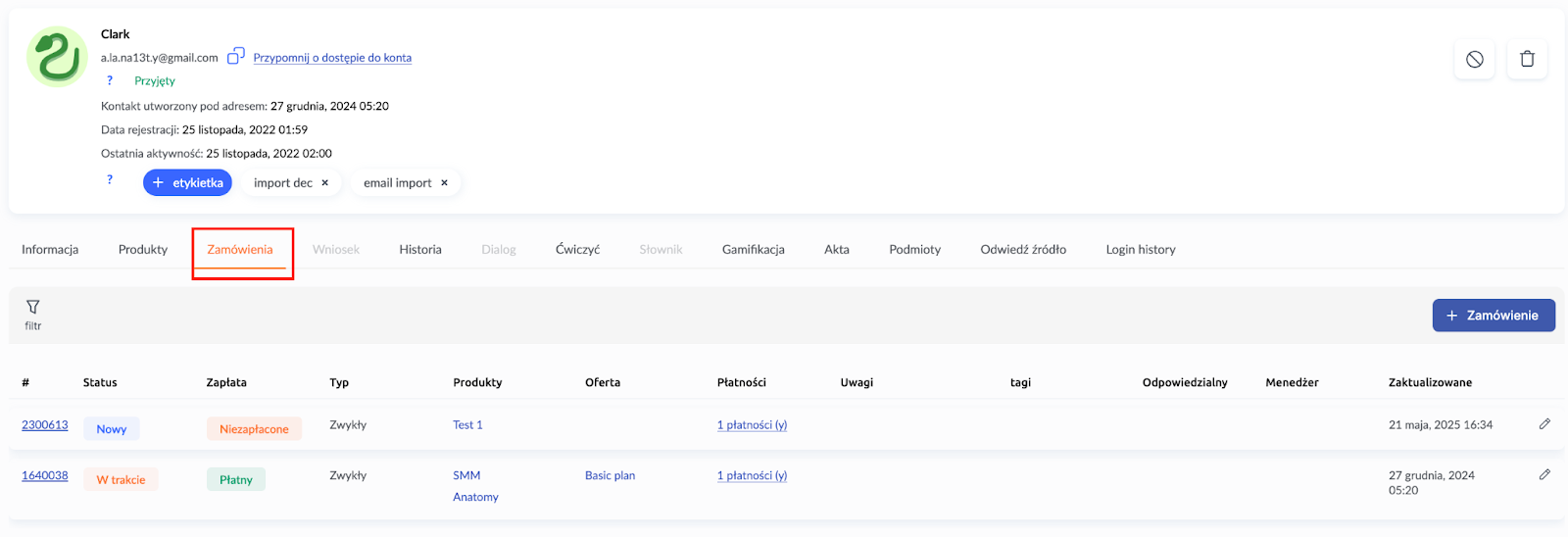The width and height of the screenshot is (1568, 537).
Task: Click the Niezapłacone payment badge
Action: (254, 429)
